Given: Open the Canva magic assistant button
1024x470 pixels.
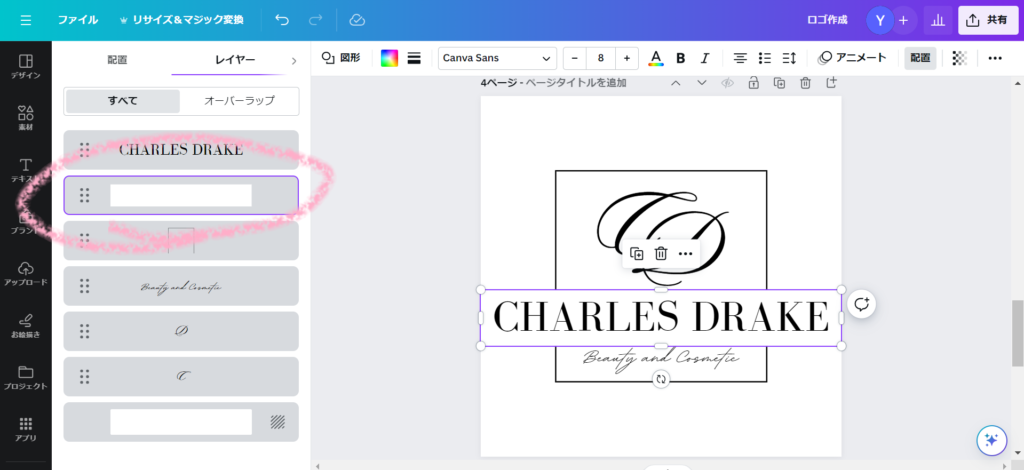Looking at the screenshot, I should (x=991, y=440).
